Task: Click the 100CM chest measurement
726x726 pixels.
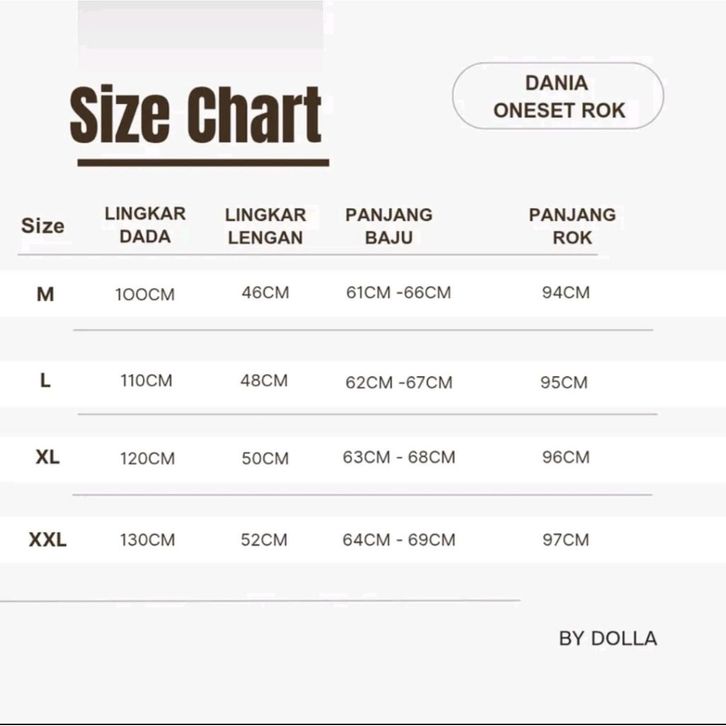Action: tap(145, 295)
